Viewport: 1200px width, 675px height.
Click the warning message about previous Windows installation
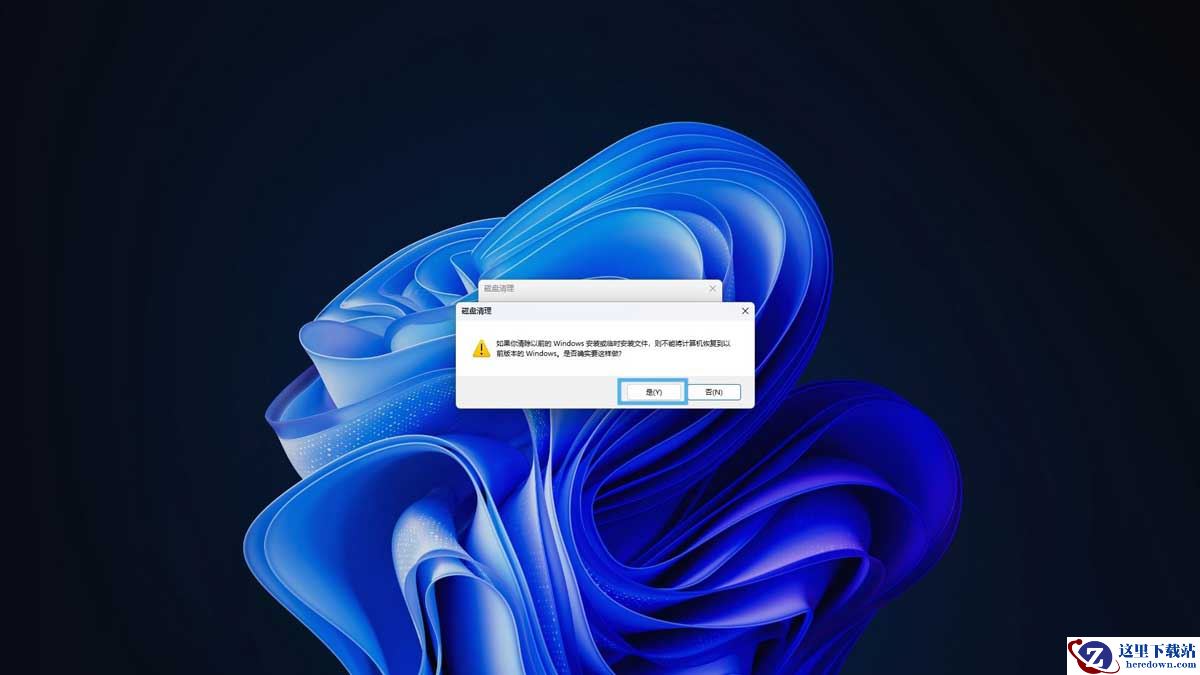click(614, 348)
